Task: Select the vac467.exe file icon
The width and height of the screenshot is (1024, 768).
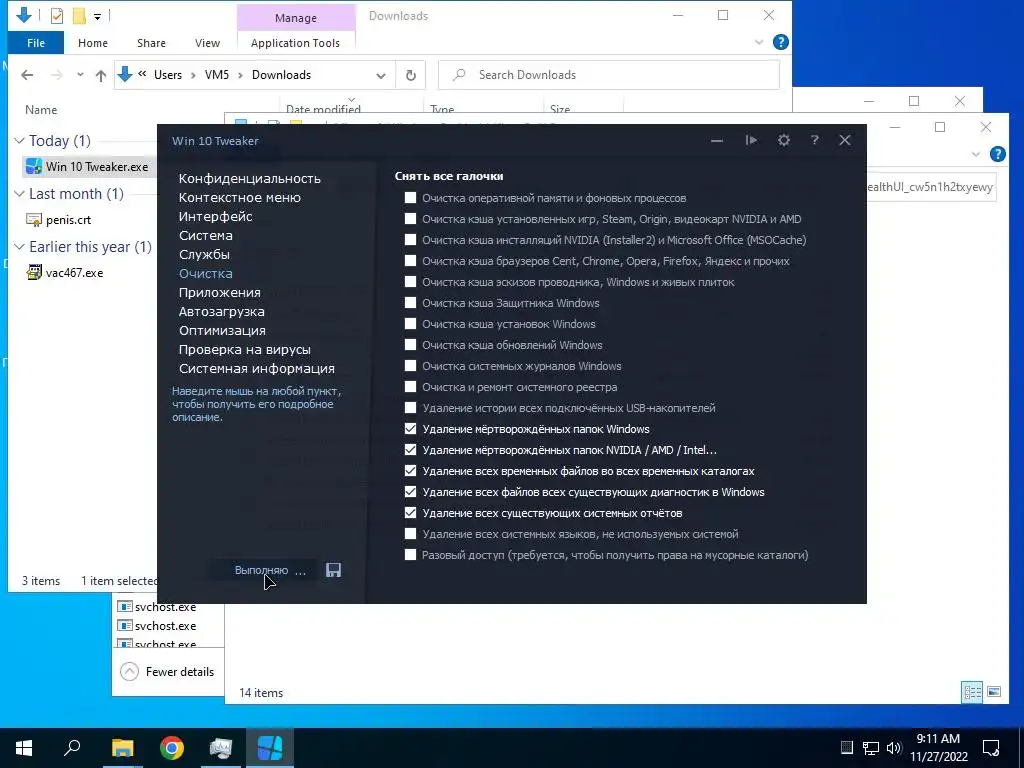Action: tap(34, 273)
